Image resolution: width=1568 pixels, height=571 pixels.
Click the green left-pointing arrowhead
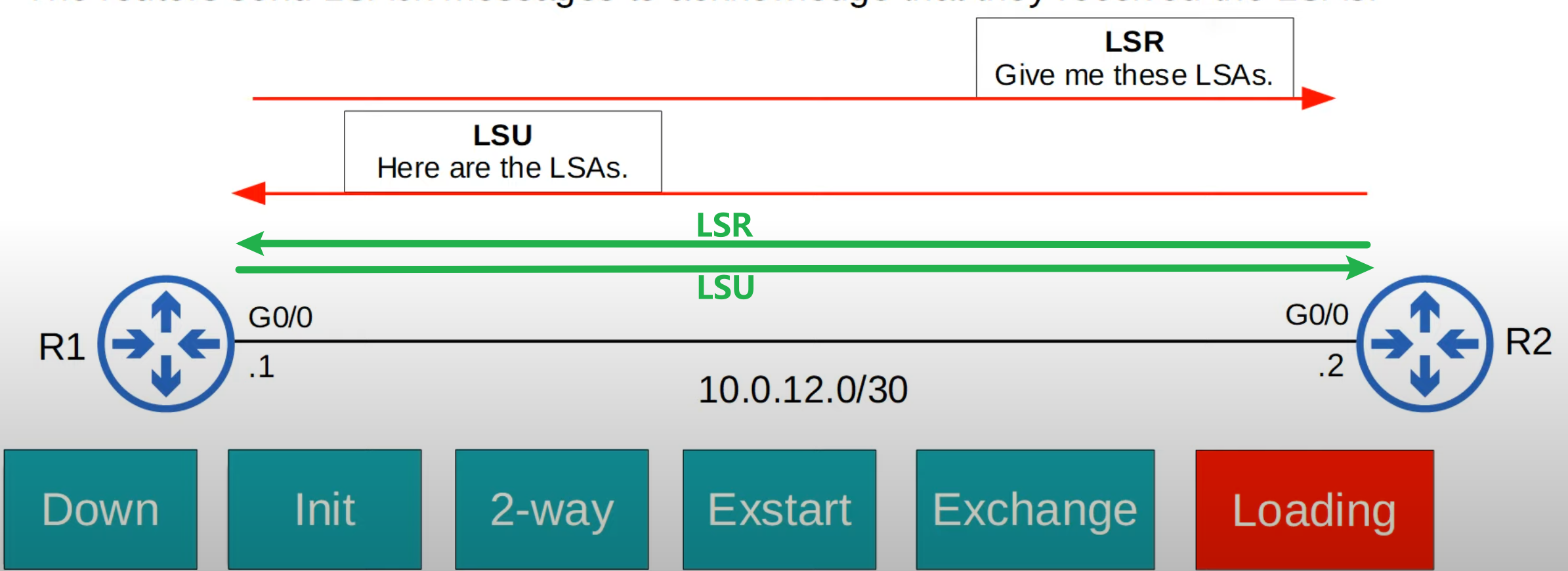(250, 243)
